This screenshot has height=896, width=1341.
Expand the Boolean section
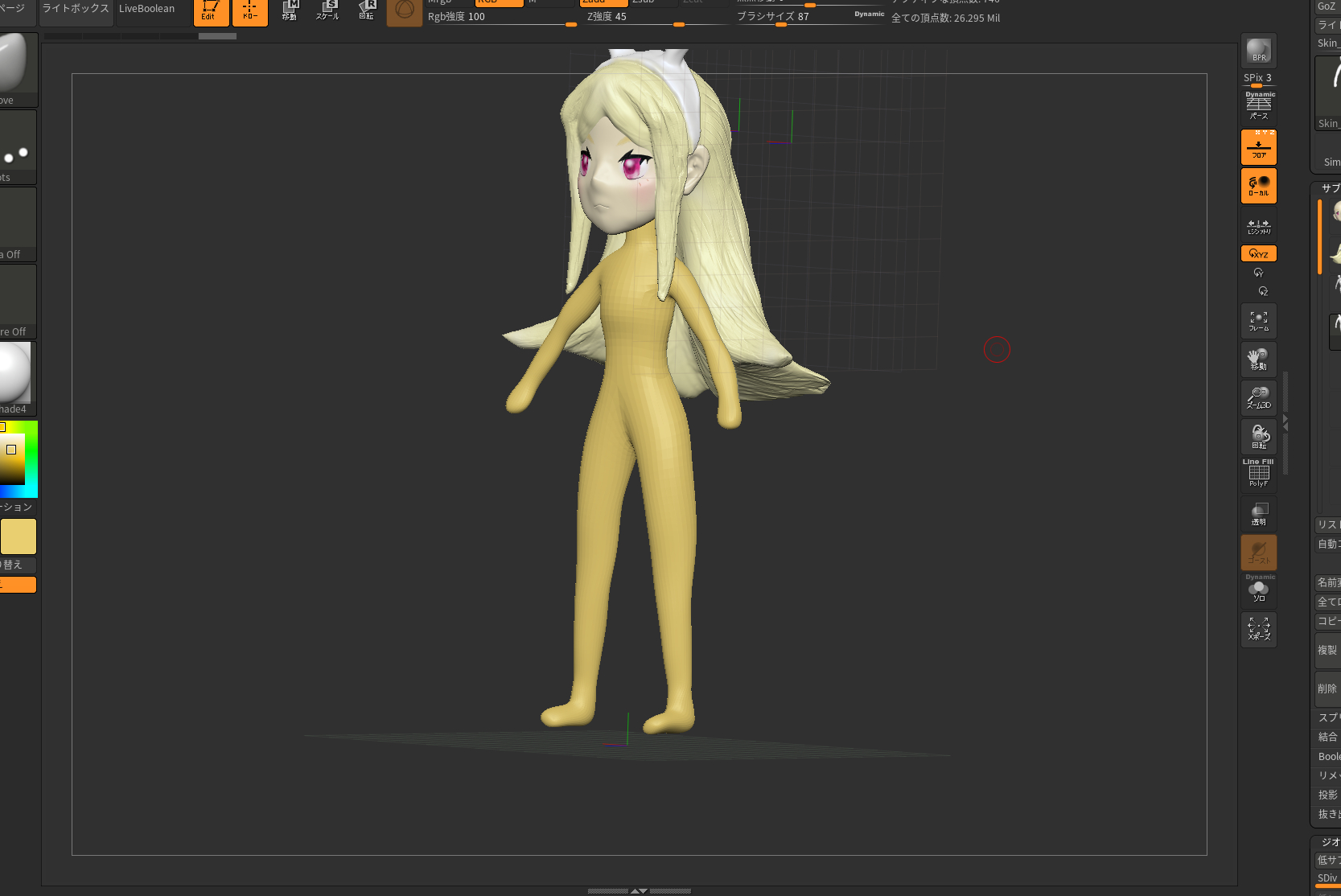point(1328,756)
